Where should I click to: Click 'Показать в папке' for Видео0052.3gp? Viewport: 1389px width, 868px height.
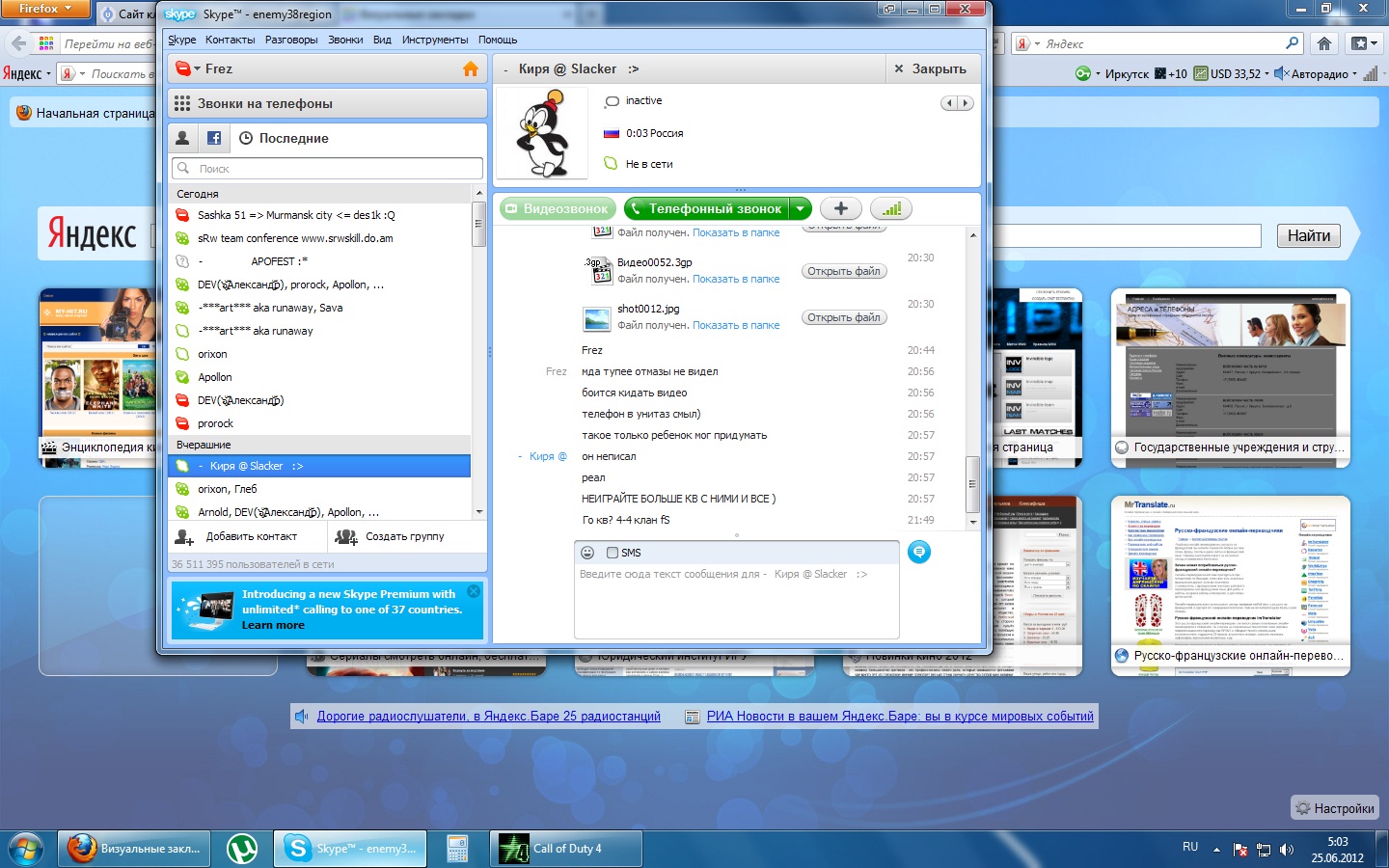[x=736, y=279]
